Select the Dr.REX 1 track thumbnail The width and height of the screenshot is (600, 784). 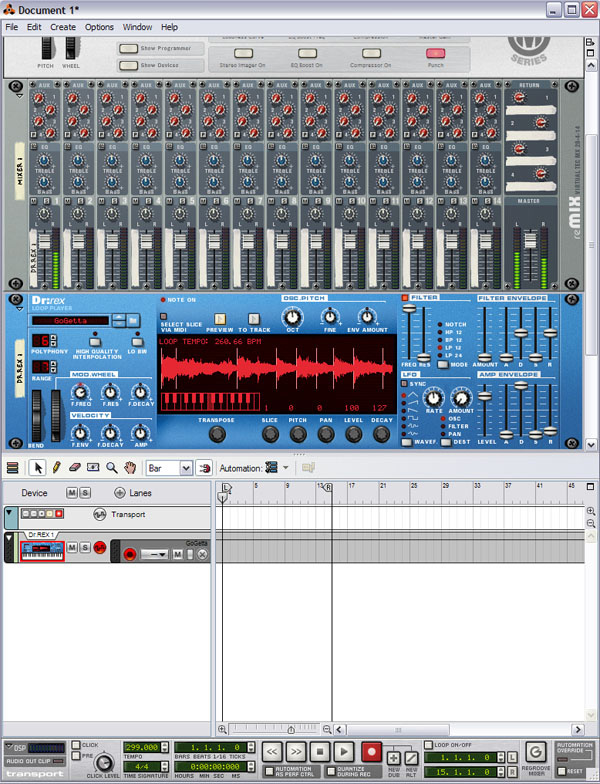42,550
